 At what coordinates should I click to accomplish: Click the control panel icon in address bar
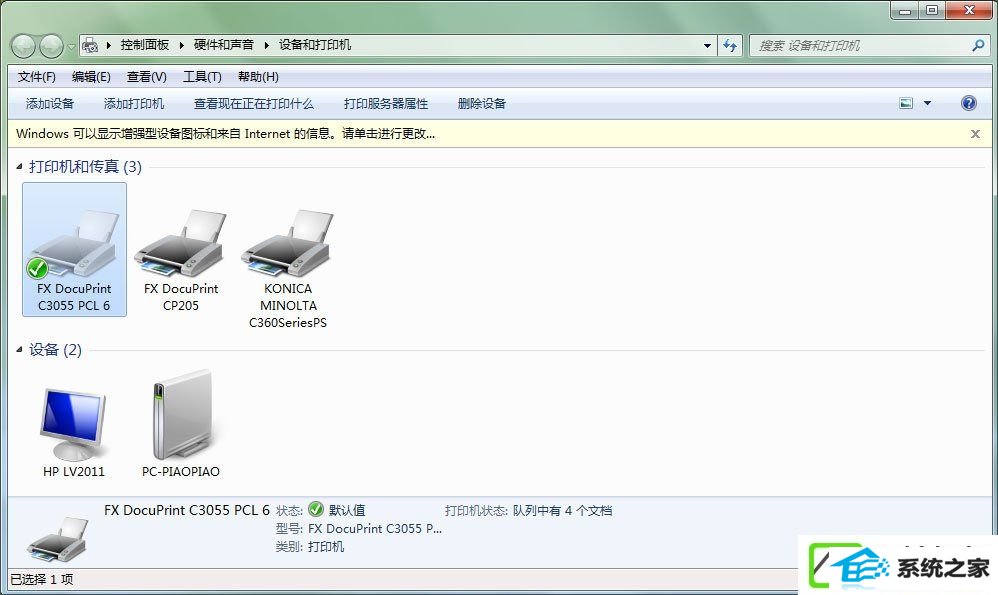click(90, 45)
